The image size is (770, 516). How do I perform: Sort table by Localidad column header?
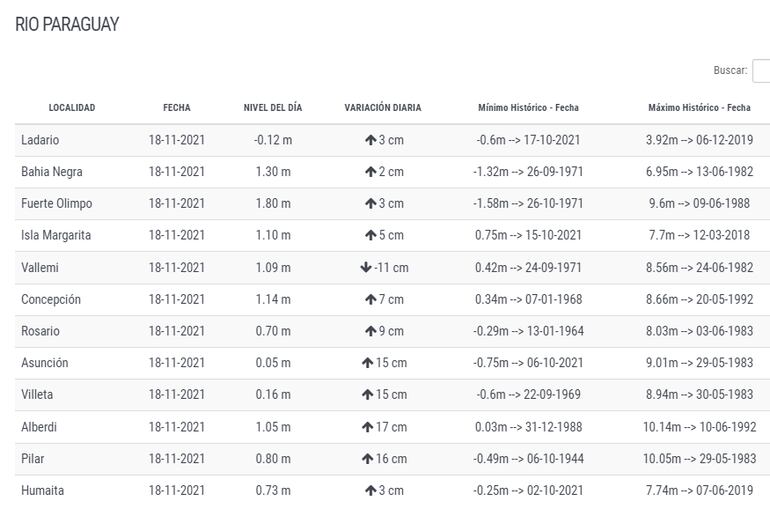point(72,108)
